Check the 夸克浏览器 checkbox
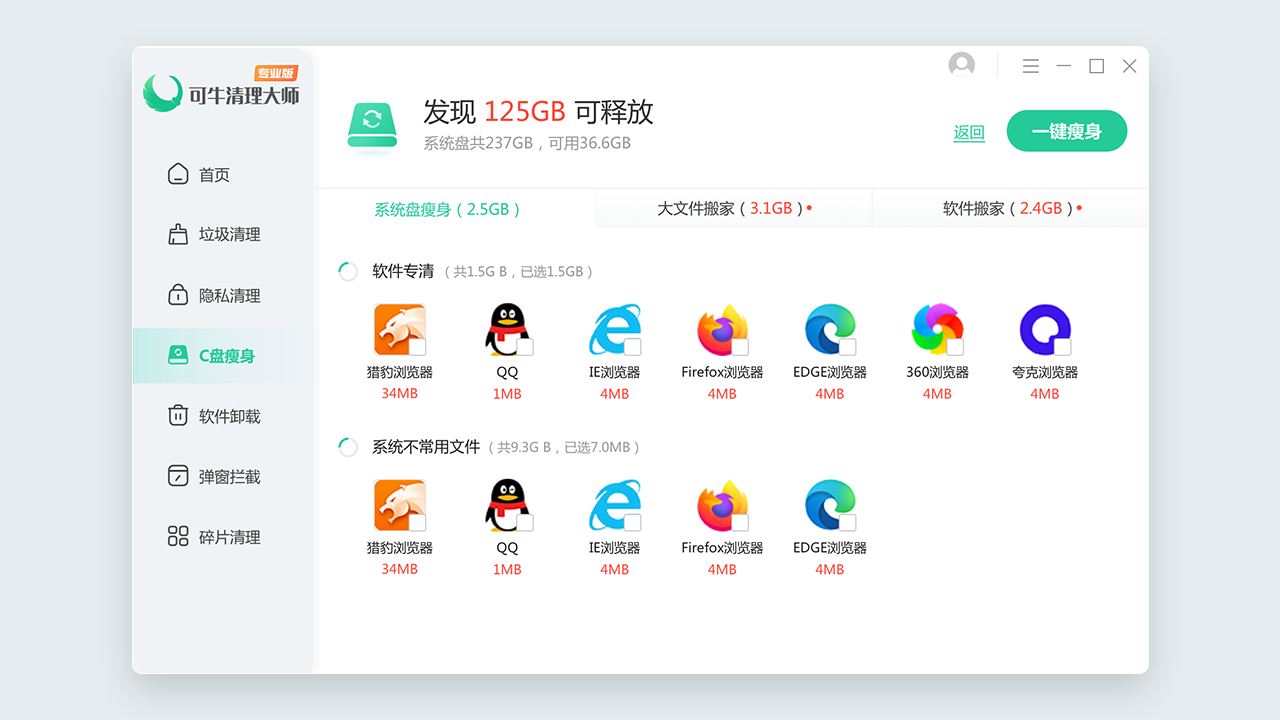Image resolution: width=1280 pixels, height=720 pixels. click(1062, 347)
